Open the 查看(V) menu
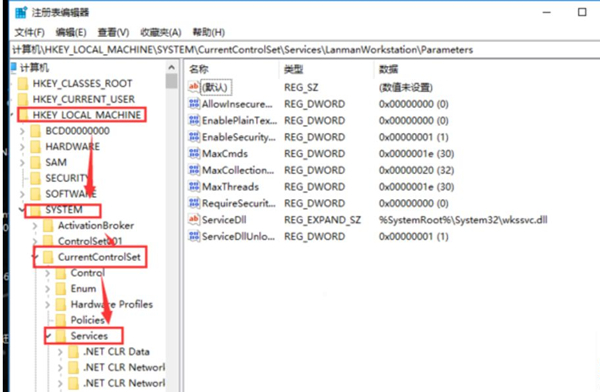This screenshot has height=392, width=600. coord(113,33)
